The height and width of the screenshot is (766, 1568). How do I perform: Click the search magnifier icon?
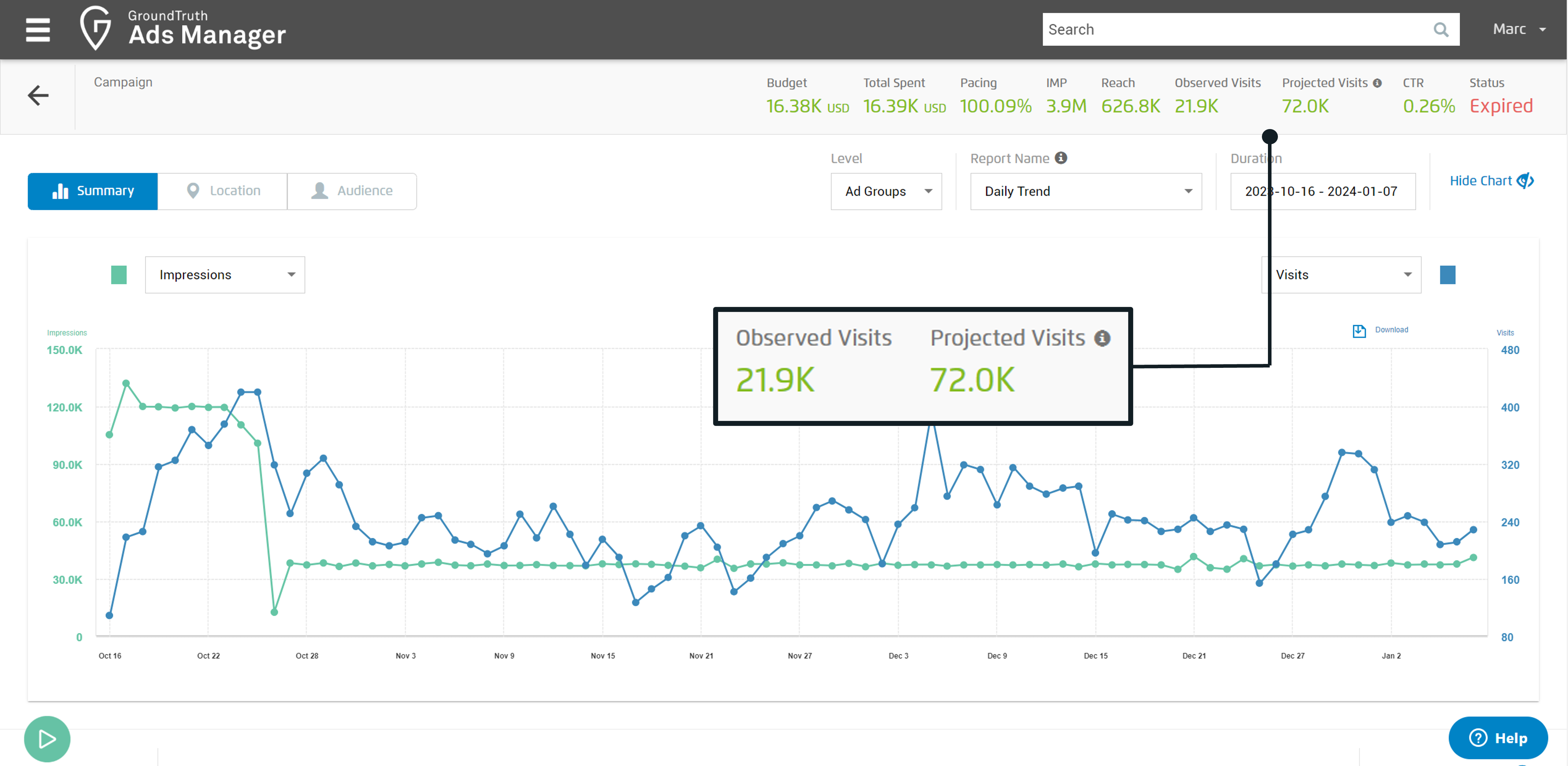click(x=1441, y=29)
